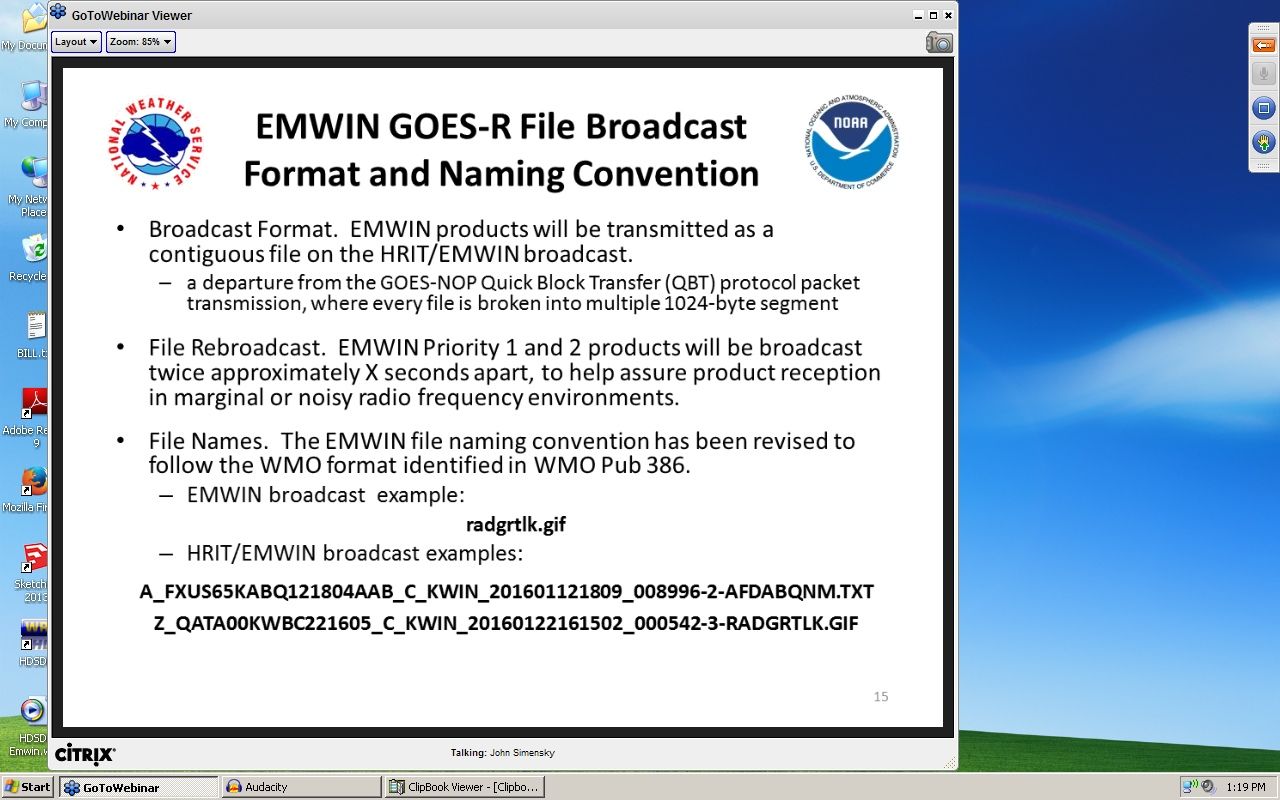Click the volume speaker tray icon
1280x800 pixels.
pos(1207,787)
